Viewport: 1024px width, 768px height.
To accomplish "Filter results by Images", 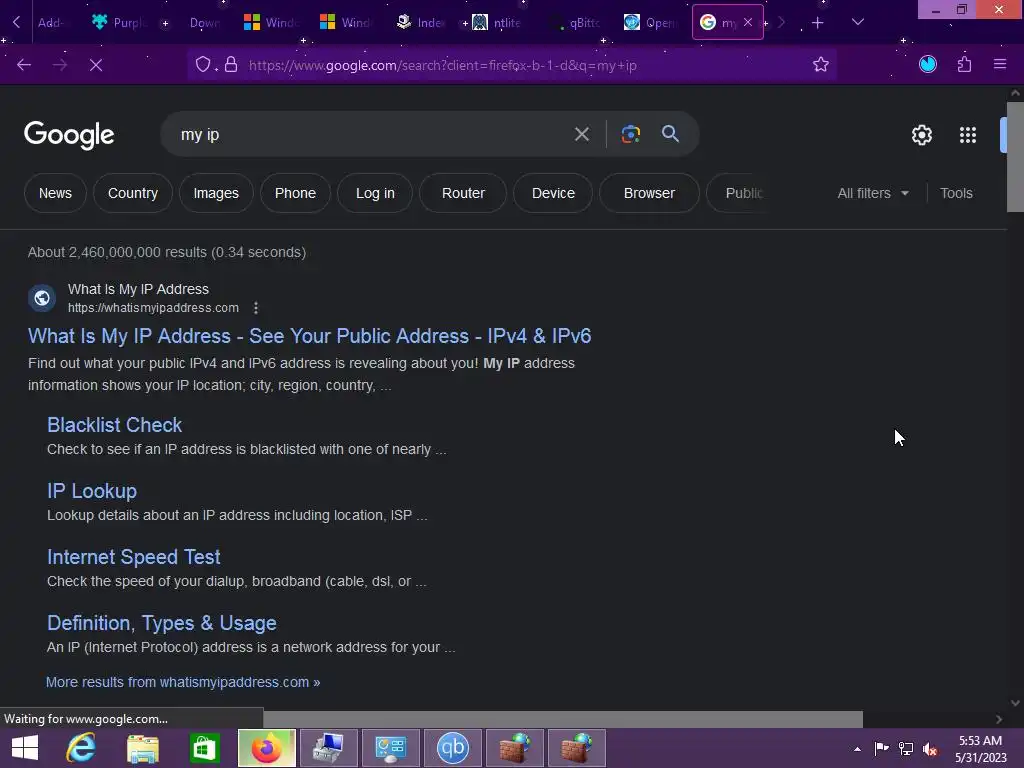I will [216, 193].
